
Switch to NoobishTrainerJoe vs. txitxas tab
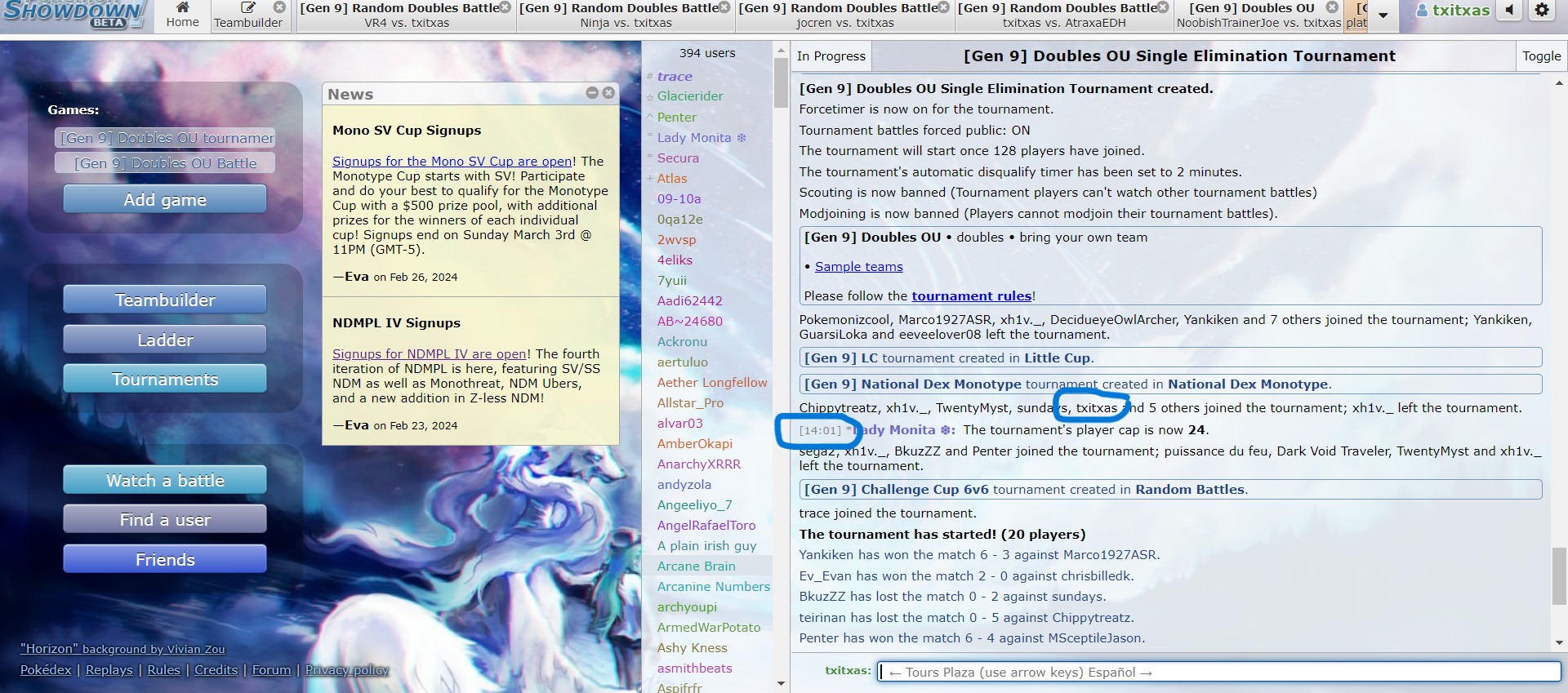point(1258,16)
